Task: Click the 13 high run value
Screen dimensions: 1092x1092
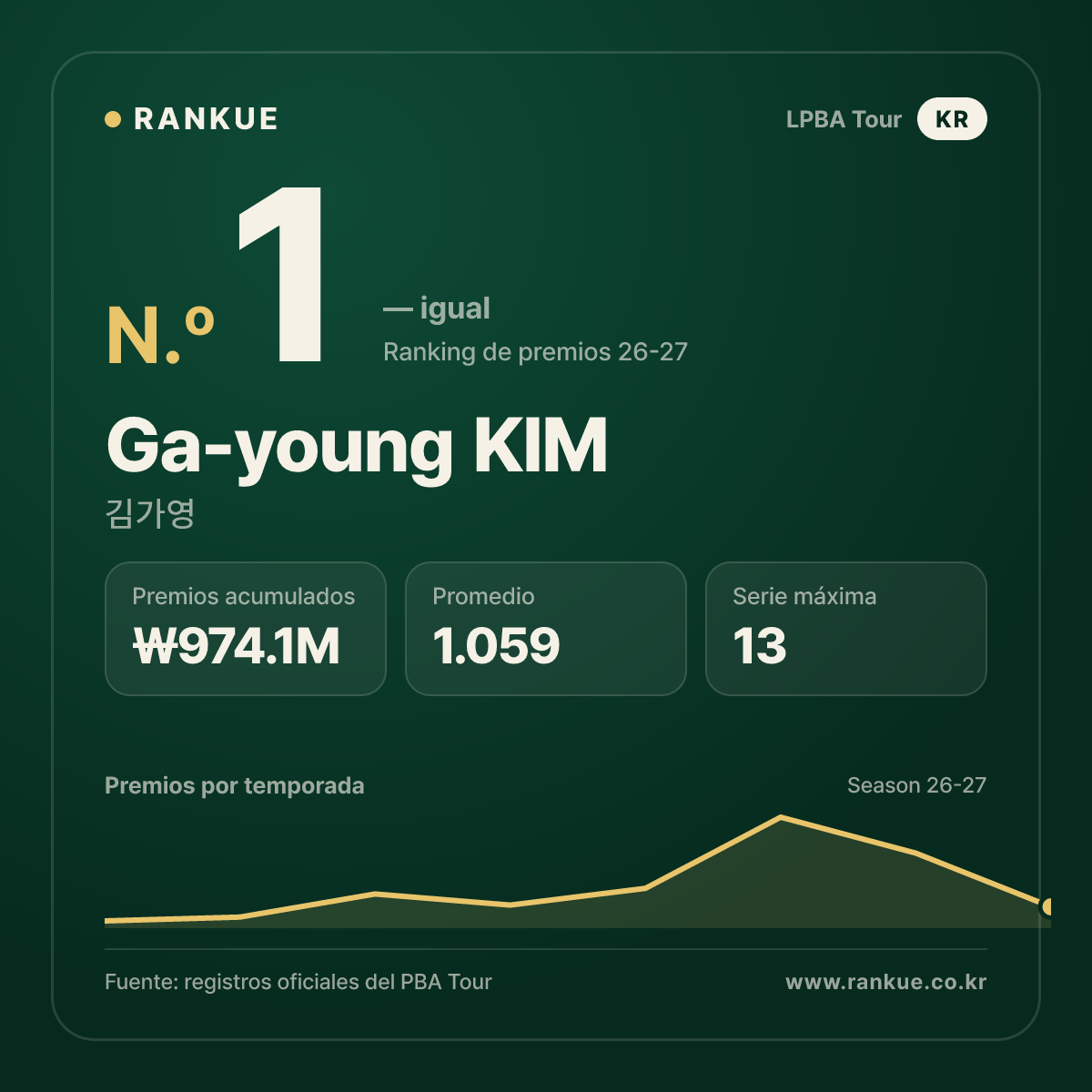Action: tap(760, 646)
